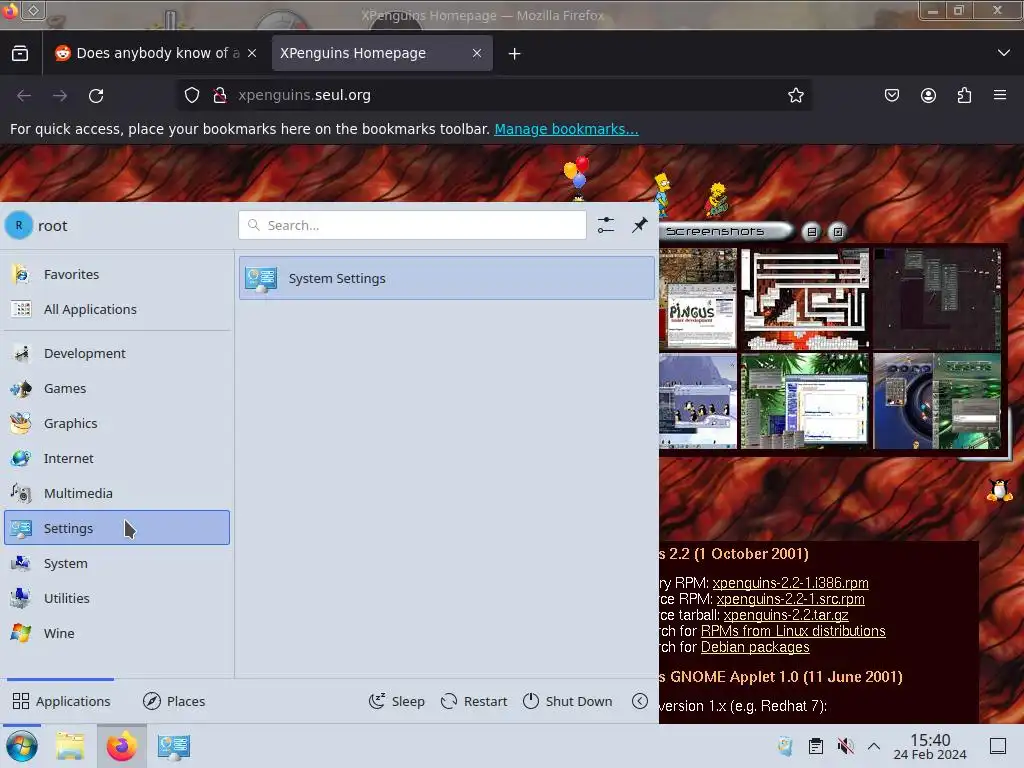This screenshot has width=1024, height=768.
Task: Click the tracking protection shield icon
Action: [x=192, y=95]
